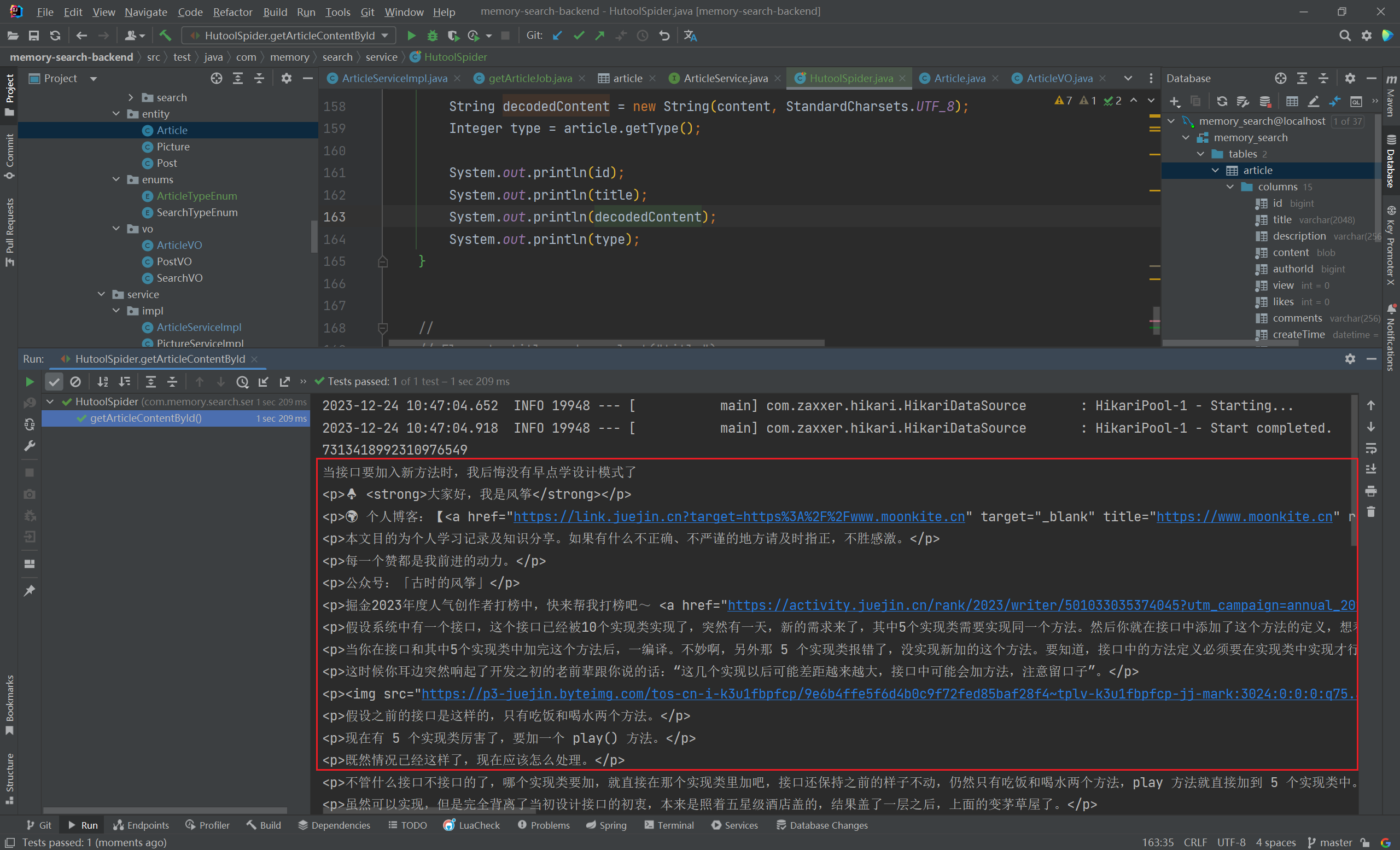Open the Database Changes tool window
1400x850 pixels.
point(821,825)
